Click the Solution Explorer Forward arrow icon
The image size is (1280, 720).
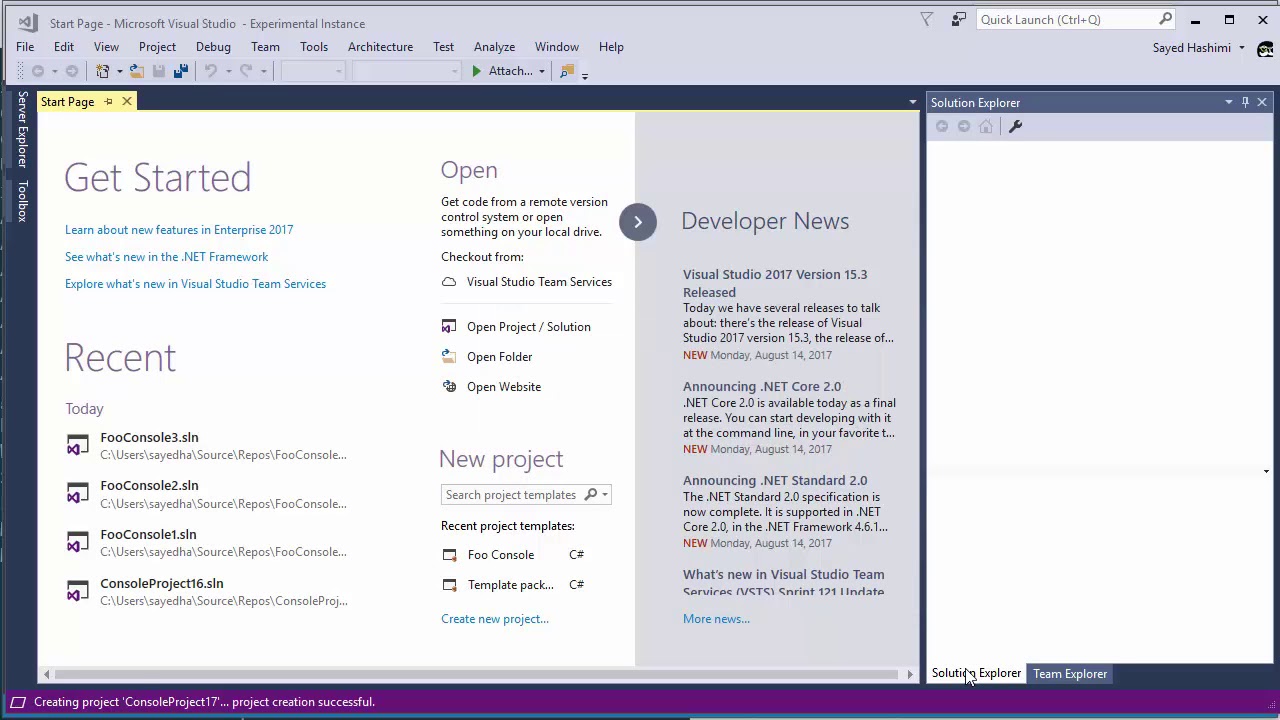pos(964,126)
